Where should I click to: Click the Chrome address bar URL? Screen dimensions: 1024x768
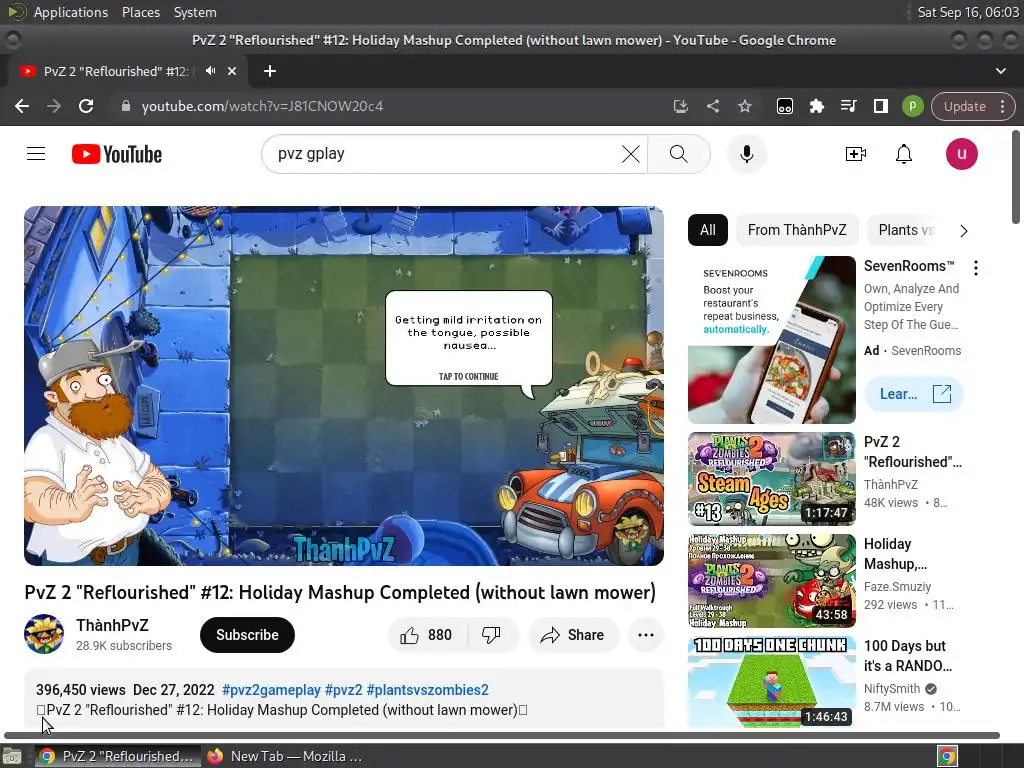[262, 106]
